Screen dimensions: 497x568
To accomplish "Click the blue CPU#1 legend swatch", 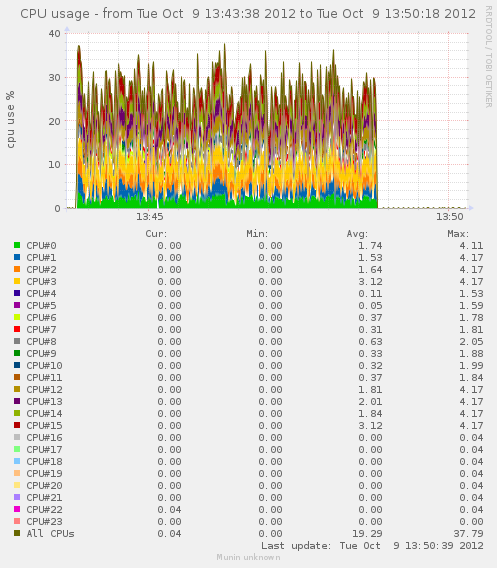I will pyautogui.click(x=17, y=257).
